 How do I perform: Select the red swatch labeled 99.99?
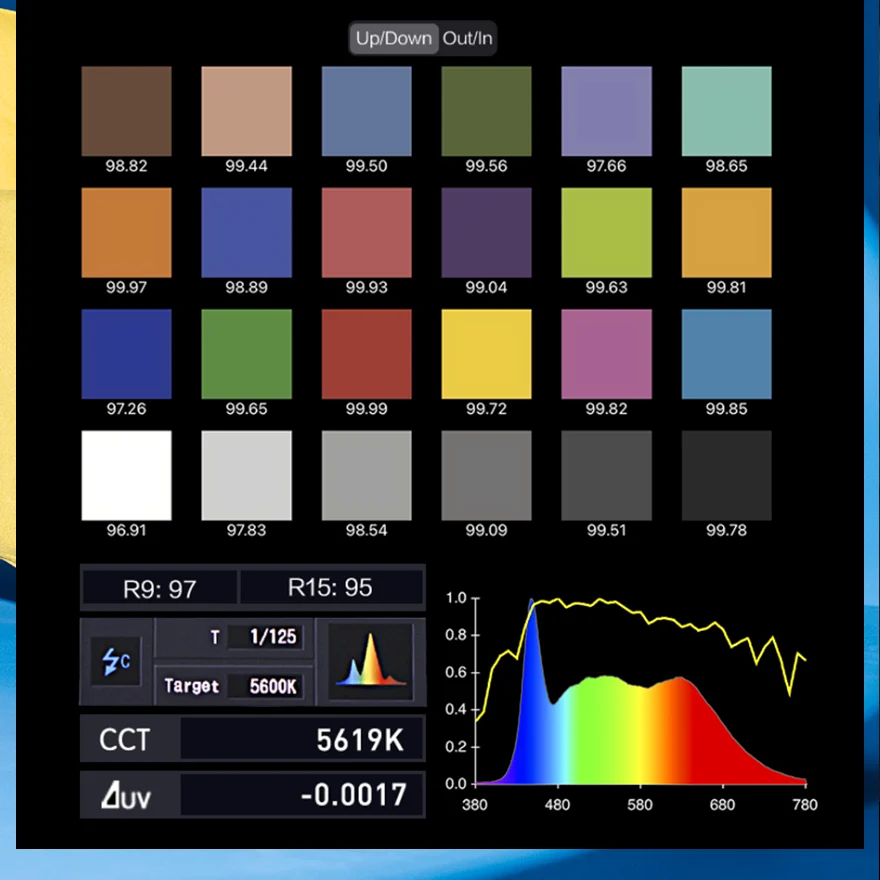tap(366, 354)
